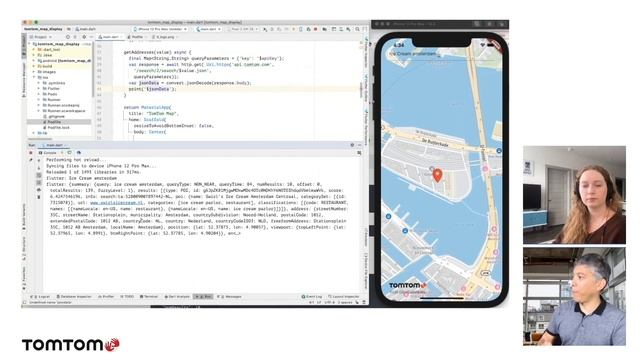640x360 pixels.
Task: Switch to the tt_logo.png editor tab
Action: [x=164, y=37]
